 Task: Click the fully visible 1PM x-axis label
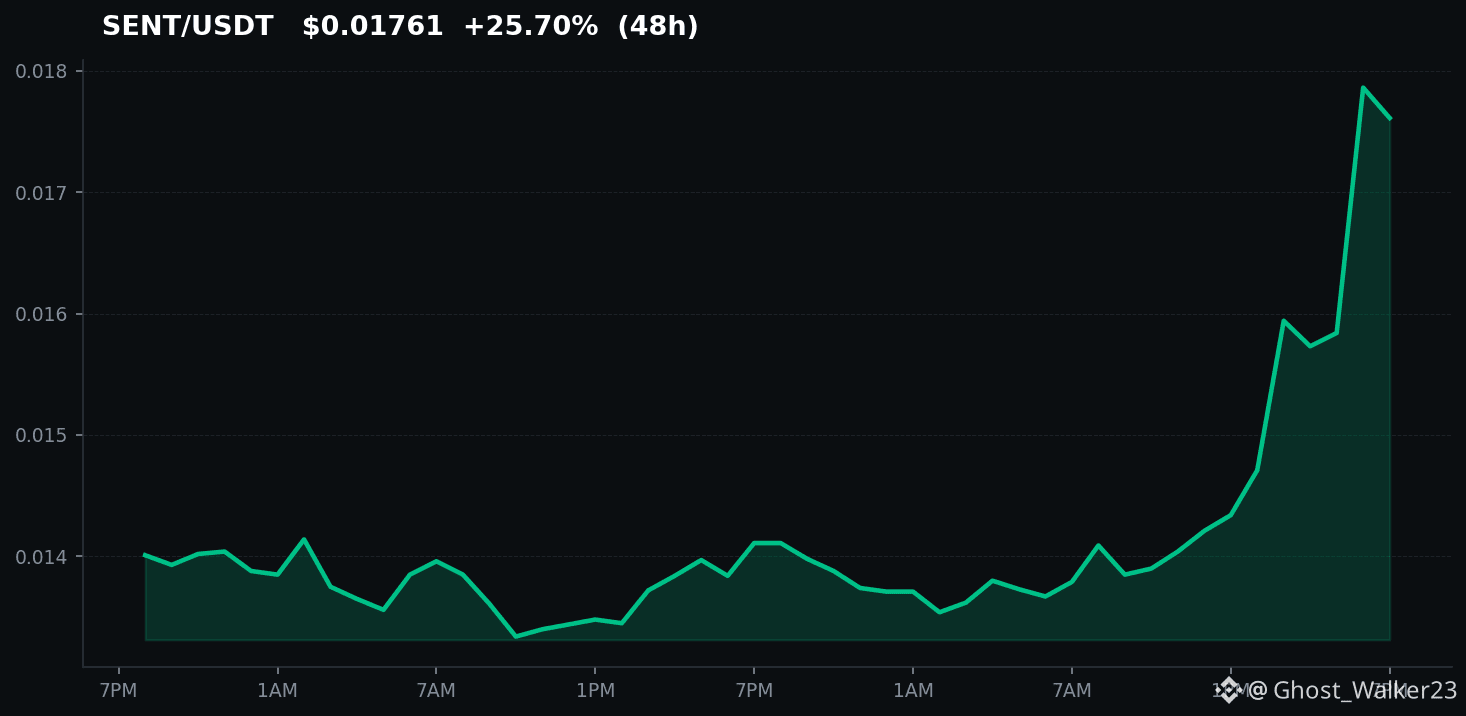coord(595,691)
